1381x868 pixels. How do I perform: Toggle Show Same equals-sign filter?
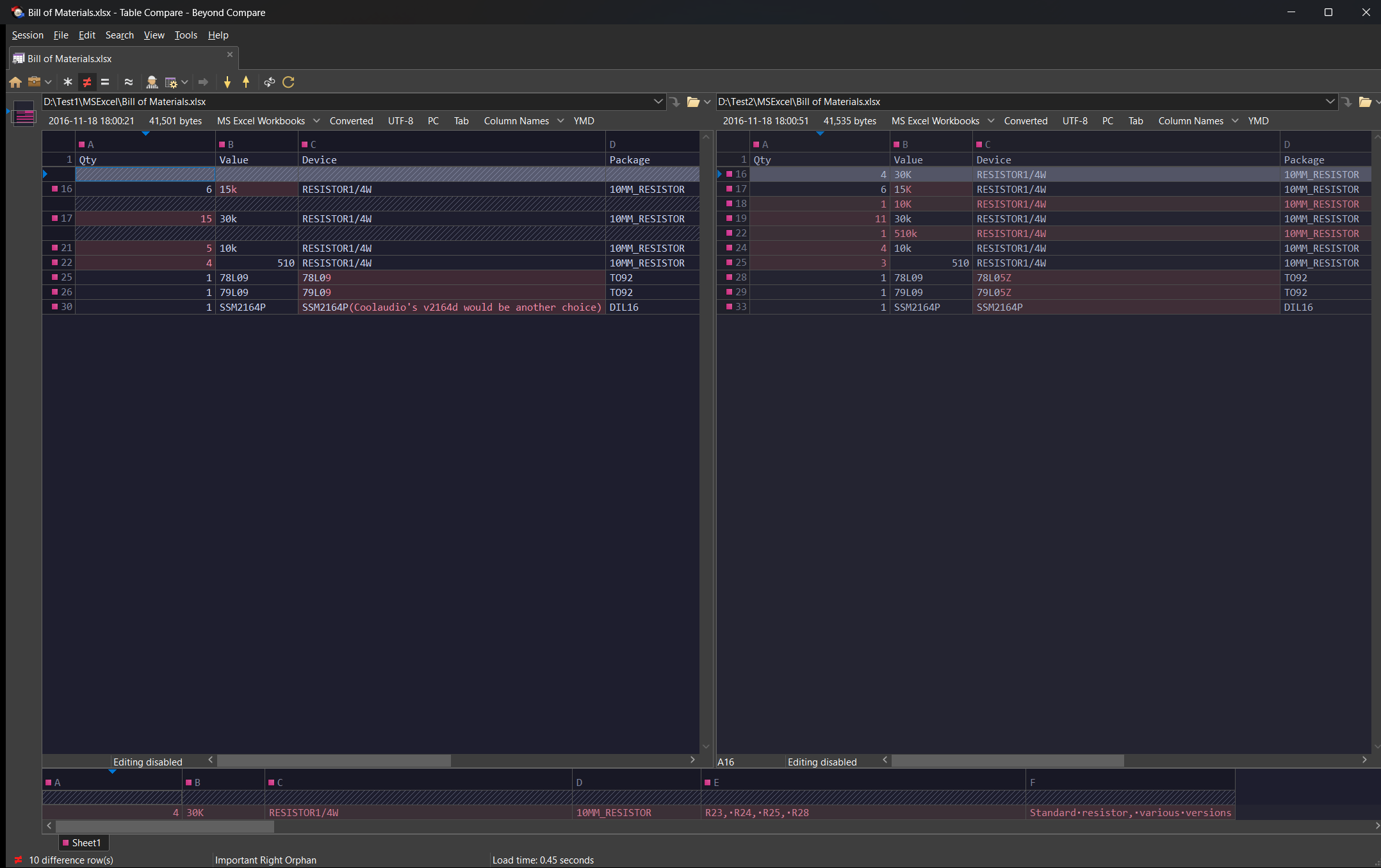[105, 82]
